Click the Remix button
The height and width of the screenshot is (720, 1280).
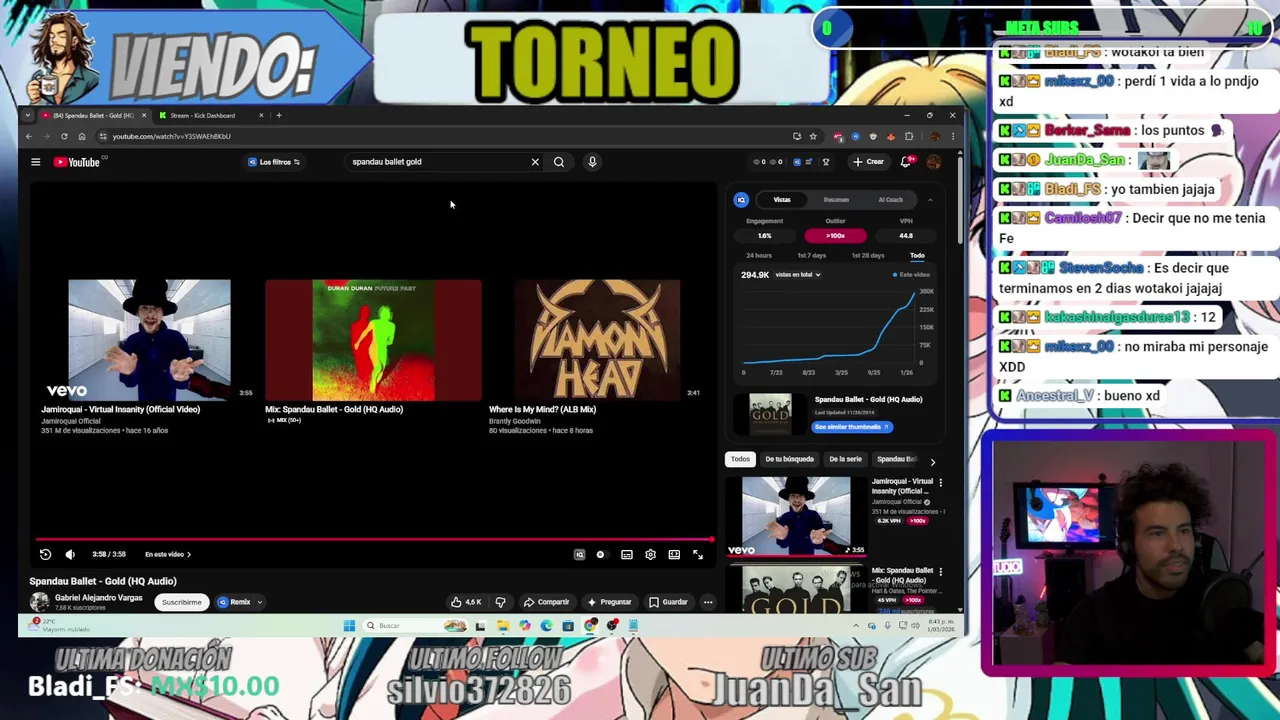point(234,602)
